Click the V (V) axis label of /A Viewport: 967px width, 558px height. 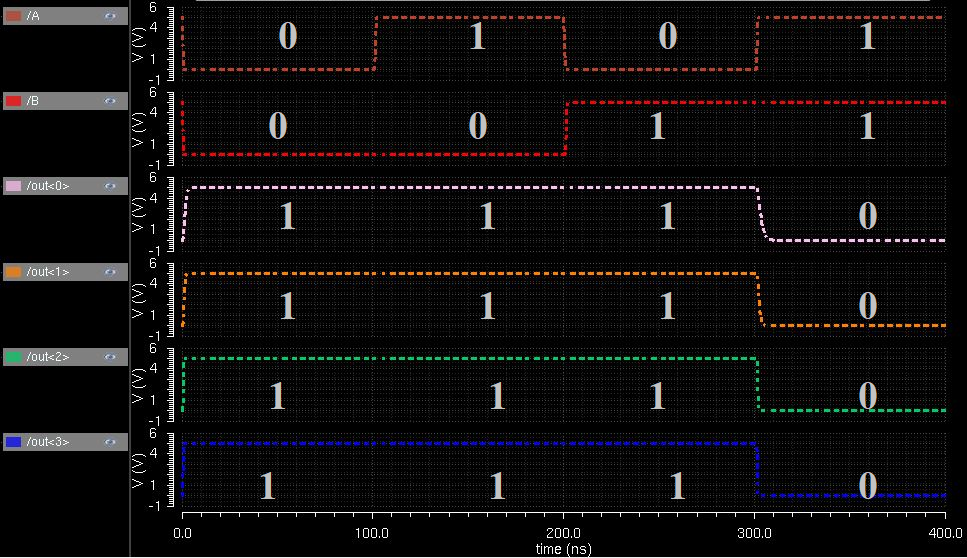pyautogui.click(x=138, y=44)
